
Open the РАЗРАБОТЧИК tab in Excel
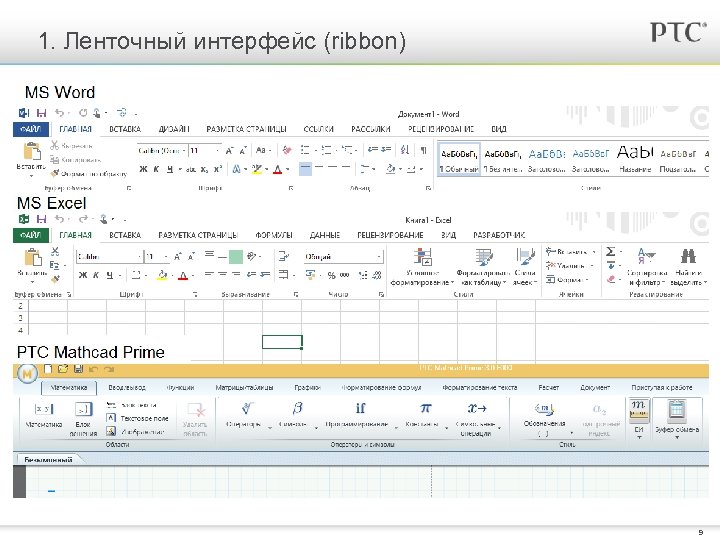coord(499,235)
